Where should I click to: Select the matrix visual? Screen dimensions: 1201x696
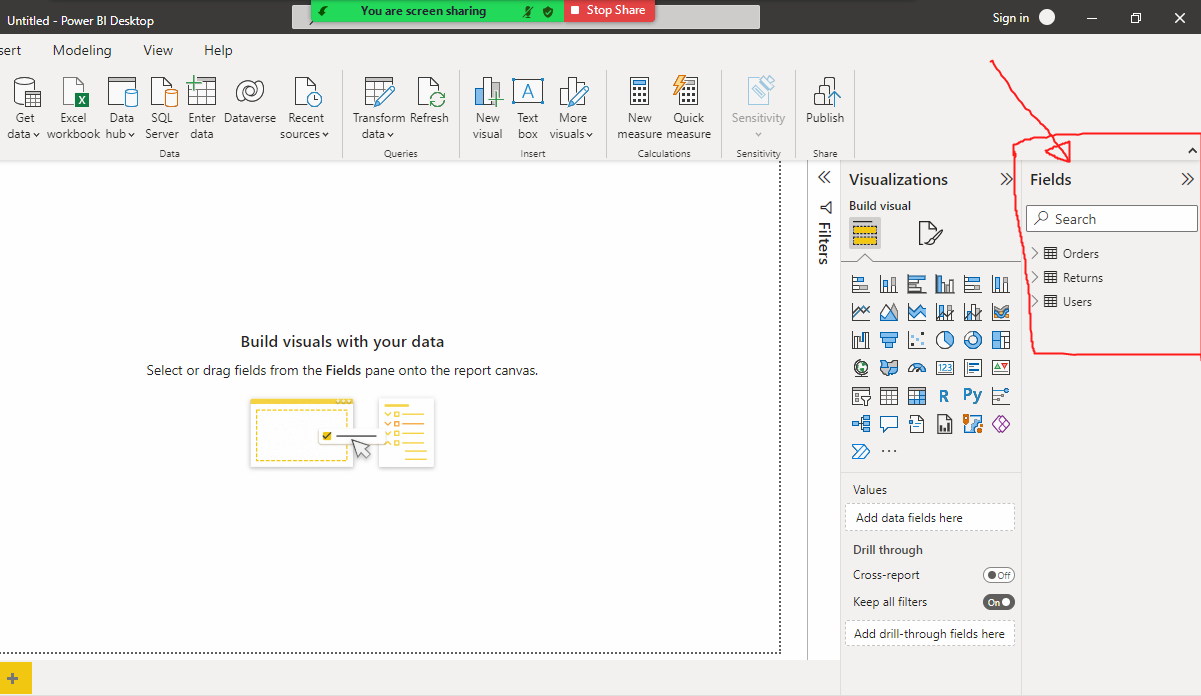coord(916,396)
